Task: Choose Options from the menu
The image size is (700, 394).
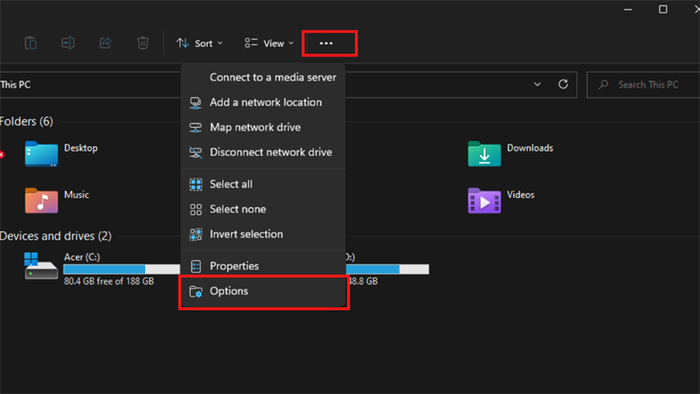Action: (263, 291)
